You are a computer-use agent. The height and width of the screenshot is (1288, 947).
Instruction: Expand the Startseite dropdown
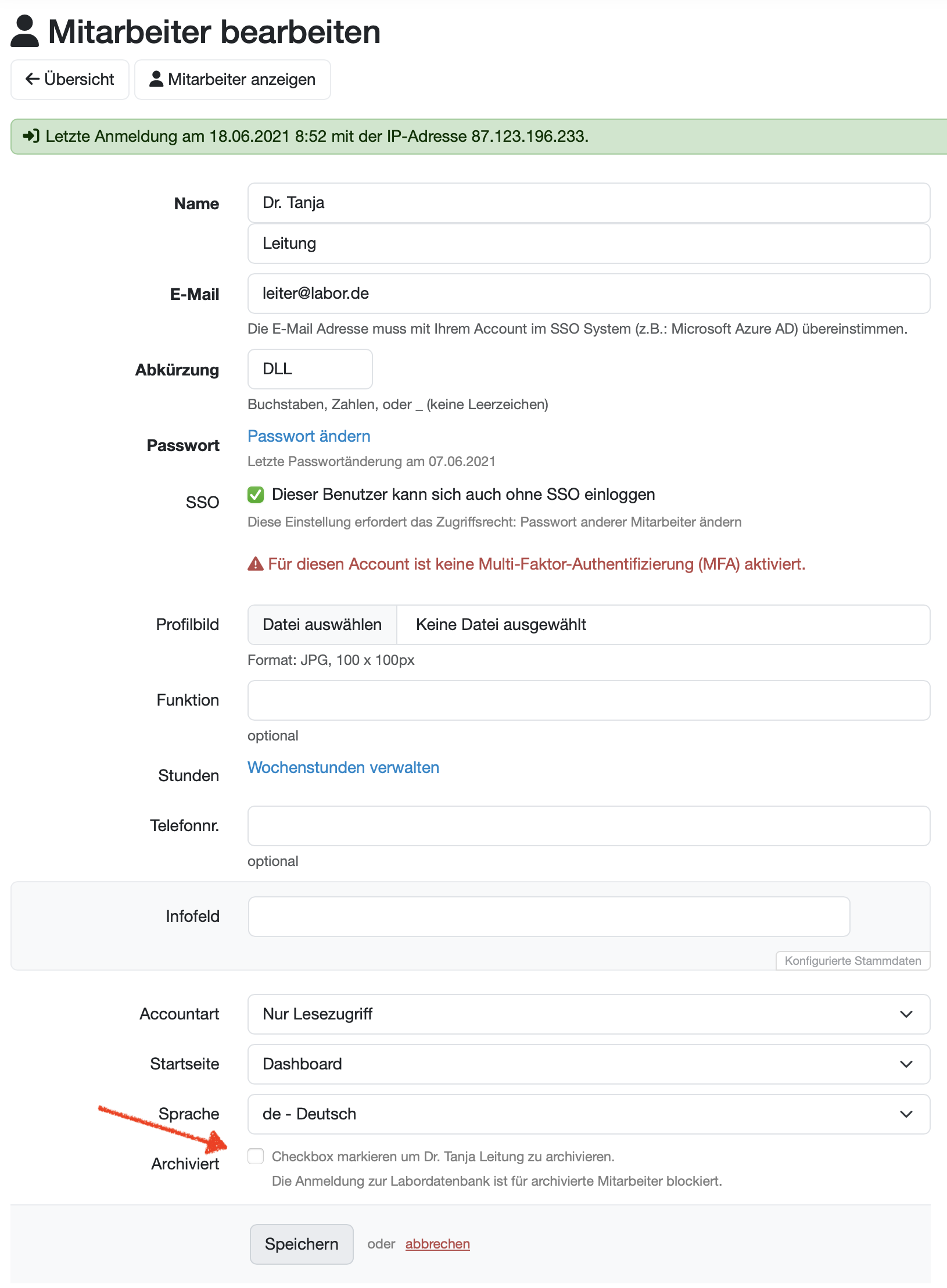click(x=588, y=1064)
